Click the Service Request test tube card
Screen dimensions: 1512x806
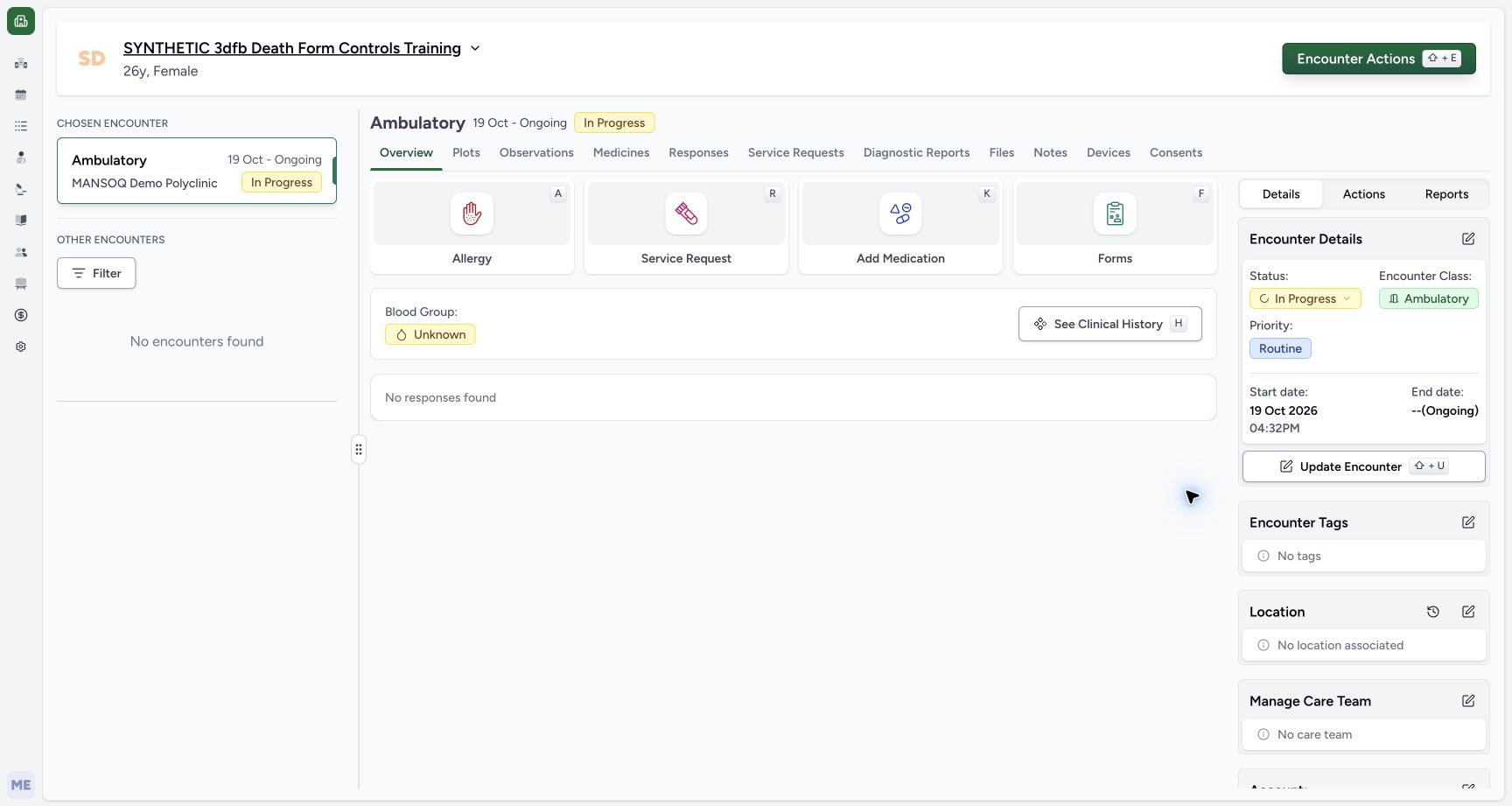point(686,227)
